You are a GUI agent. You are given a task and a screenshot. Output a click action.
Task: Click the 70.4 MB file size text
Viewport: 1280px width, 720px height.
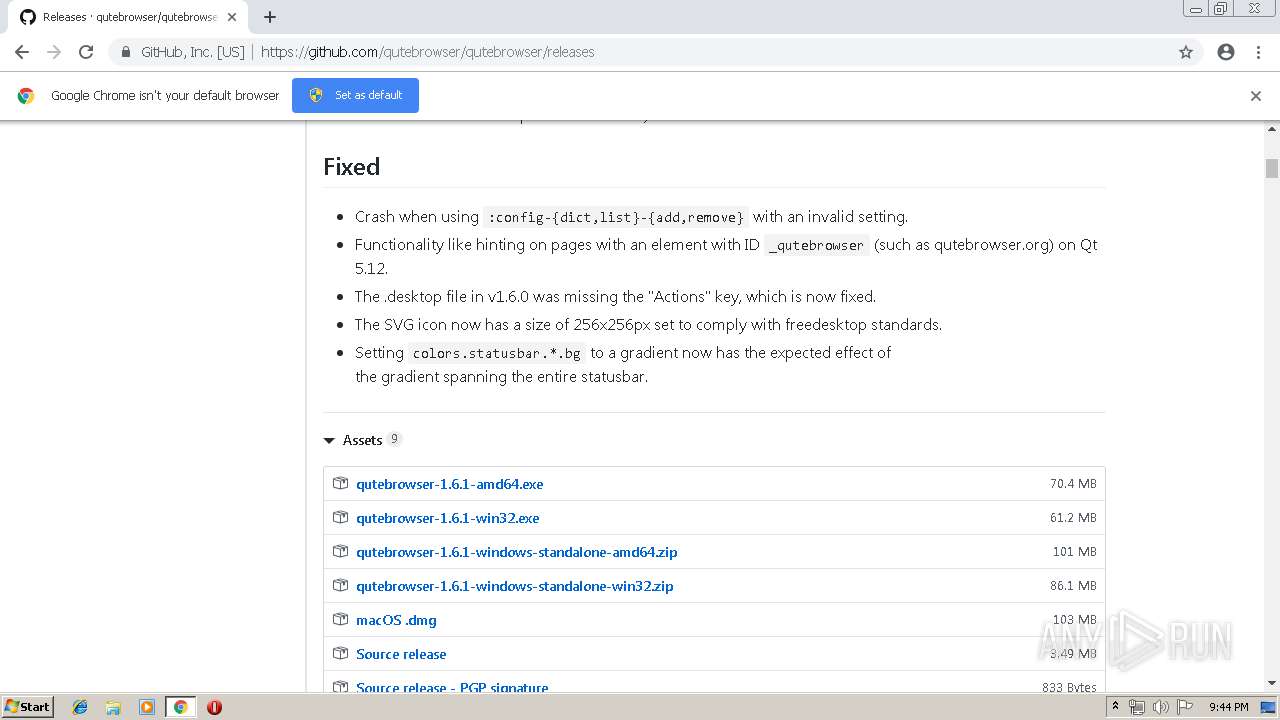click(1073, 484)
